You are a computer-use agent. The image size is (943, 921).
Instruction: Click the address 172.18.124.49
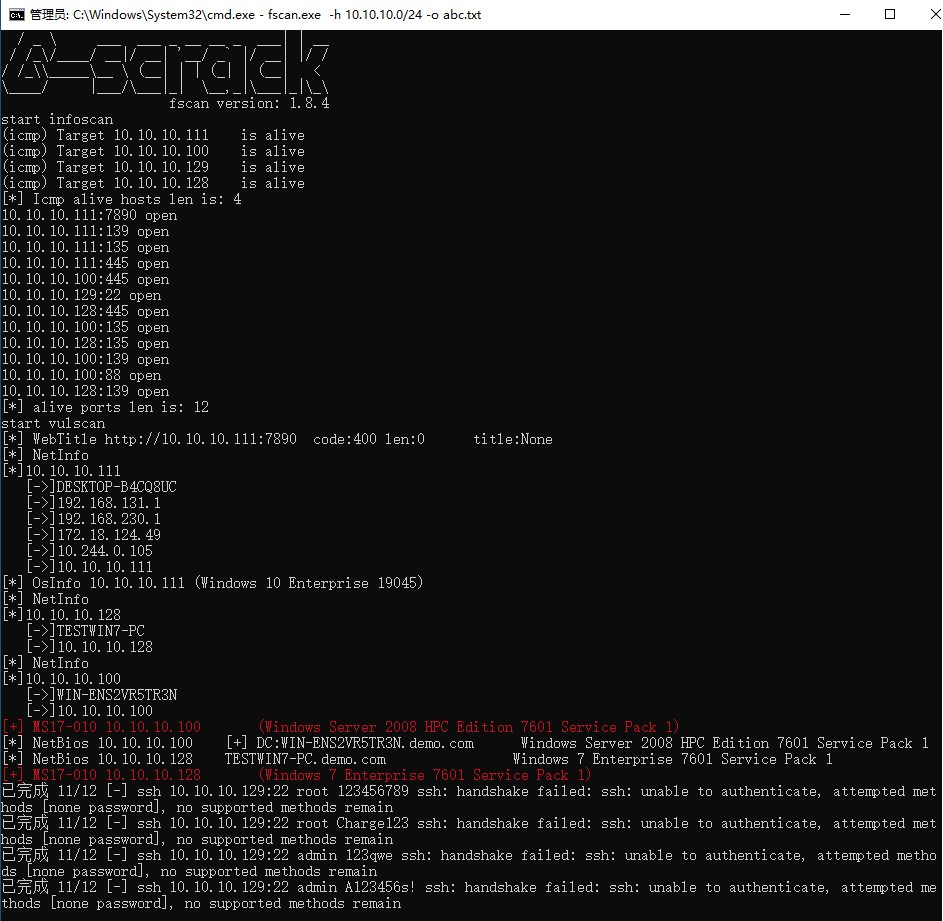[109, 535]
